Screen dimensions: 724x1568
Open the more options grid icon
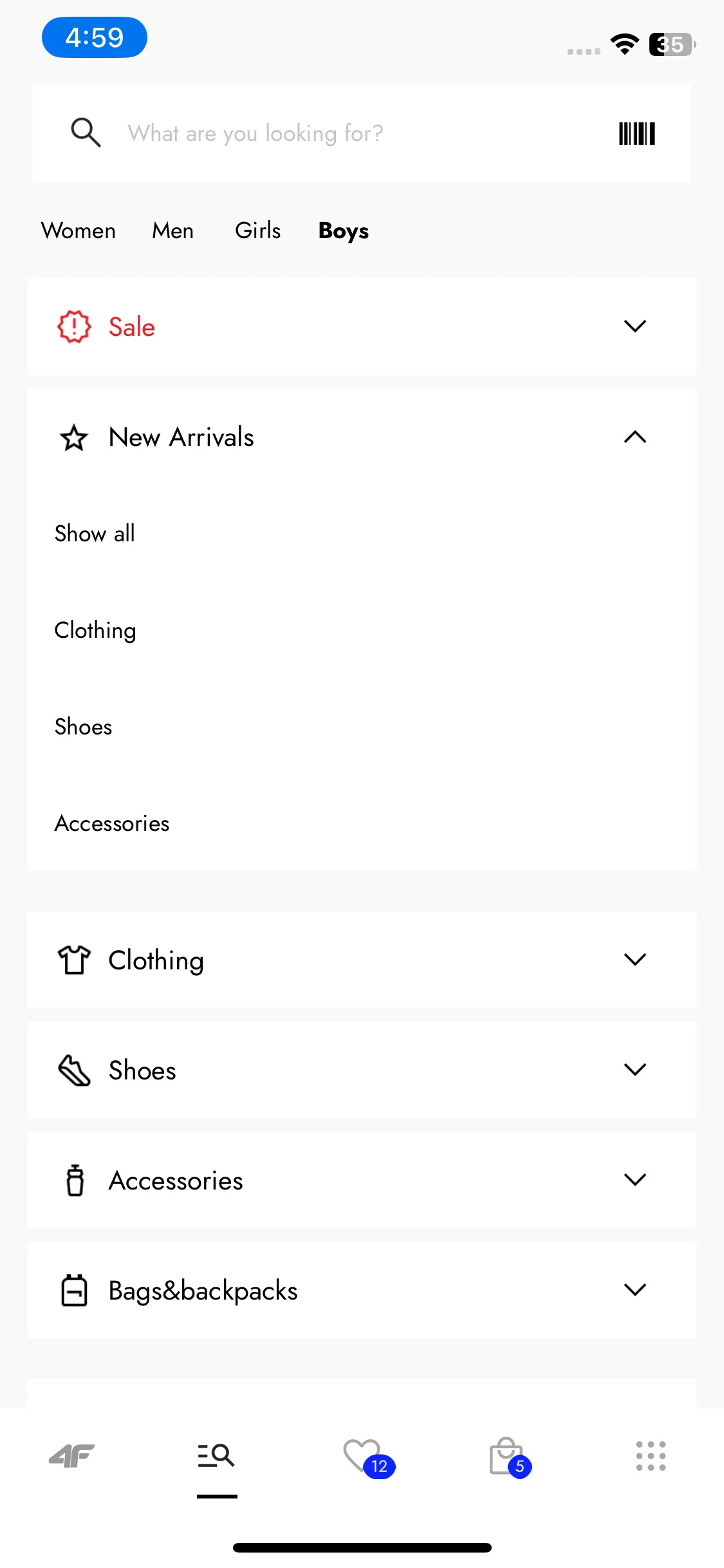(651, 1456)
